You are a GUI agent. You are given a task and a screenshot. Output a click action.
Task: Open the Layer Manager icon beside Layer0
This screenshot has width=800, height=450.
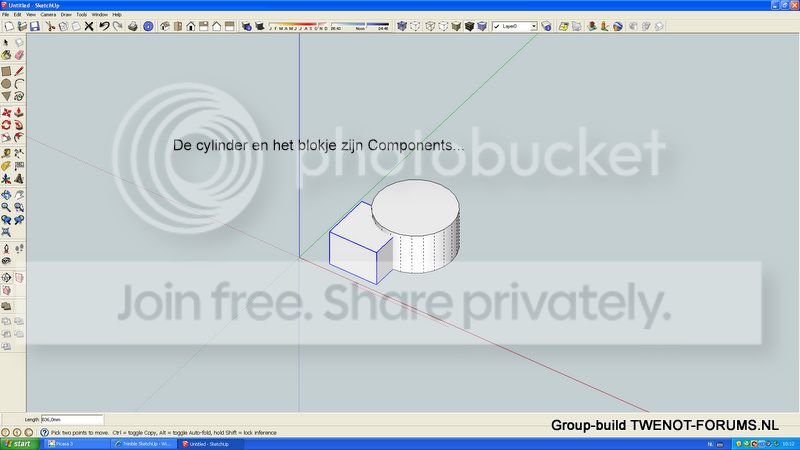[546, 26]
